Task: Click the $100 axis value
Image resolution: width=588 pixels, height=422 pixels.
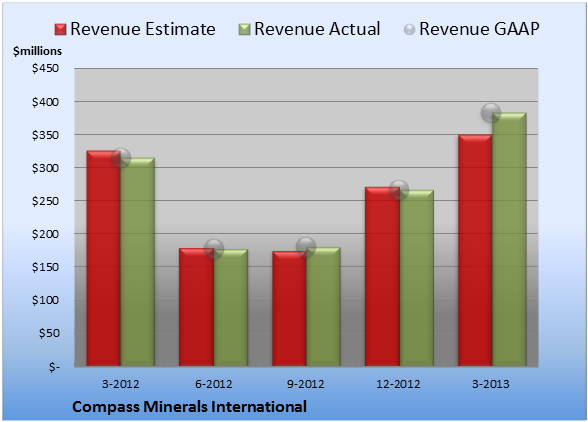Action: pos(45,300)
